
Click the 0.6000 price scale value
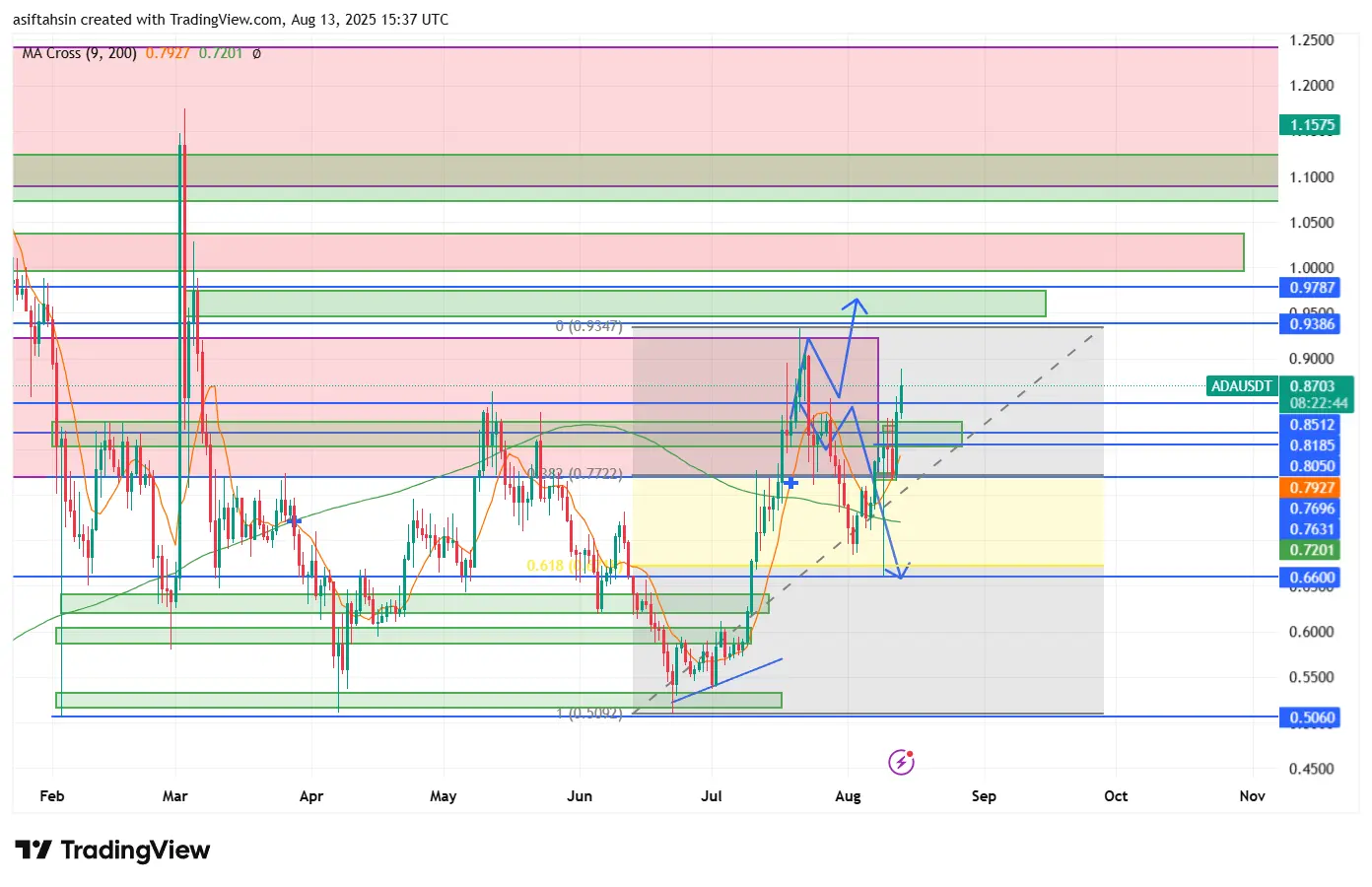(x=1311, y=632)
